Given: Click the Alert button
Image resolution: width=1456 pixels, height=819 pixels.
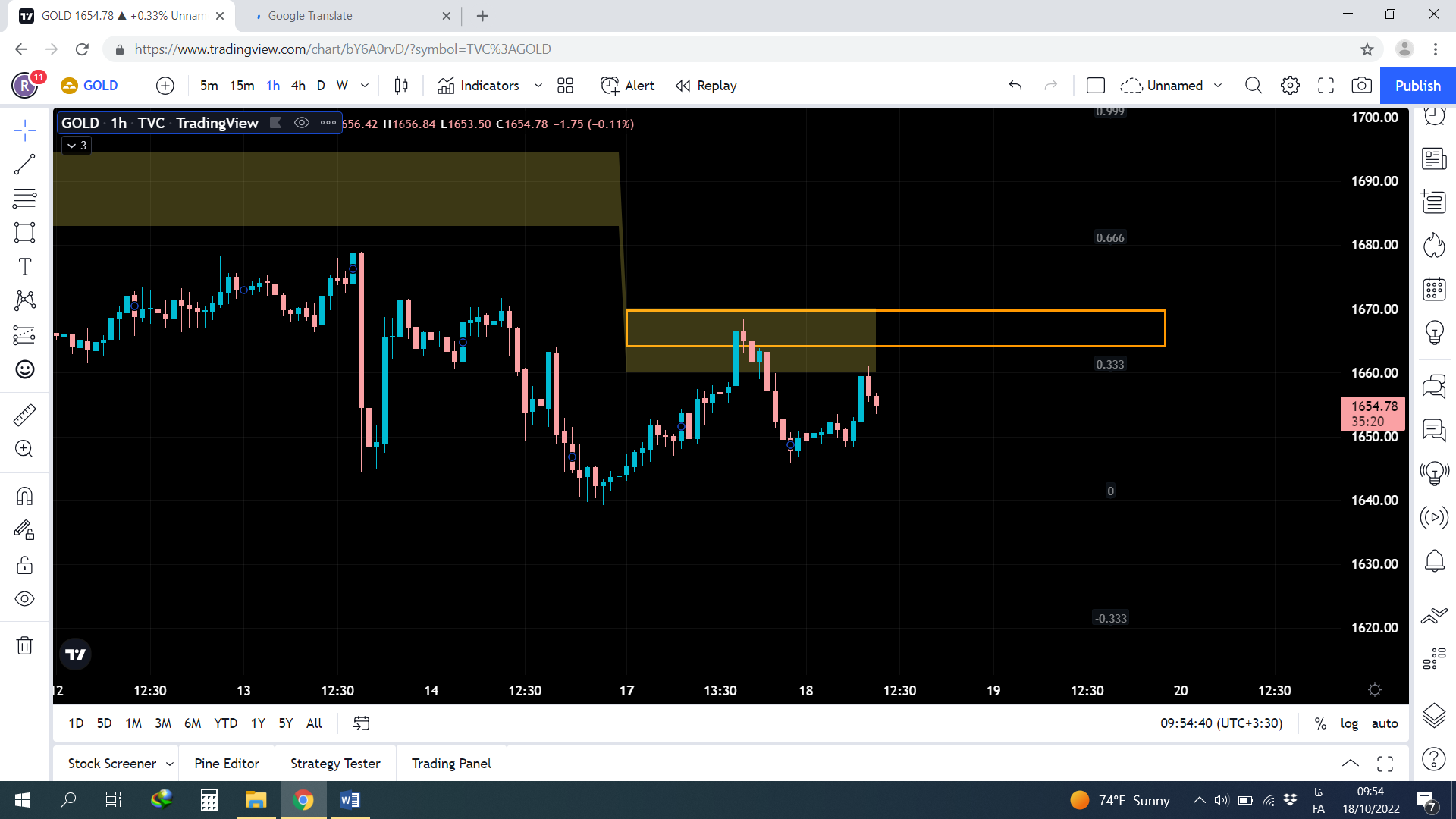Looking at the screenshot, I should tap(628, 86).
